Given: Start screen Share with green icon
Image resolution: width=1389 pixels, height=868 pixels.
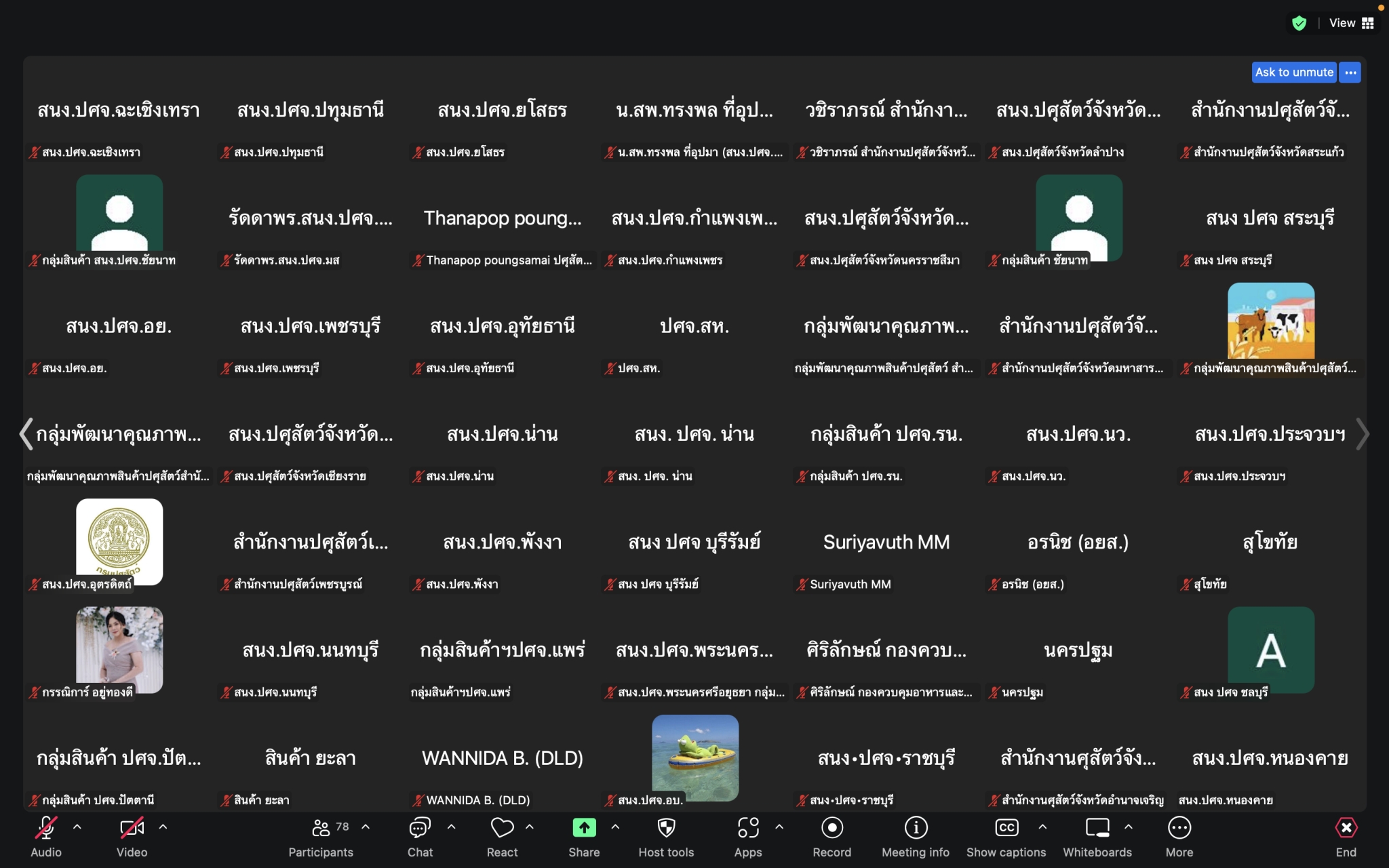Looking at the screenshot, I should (584, 828).
